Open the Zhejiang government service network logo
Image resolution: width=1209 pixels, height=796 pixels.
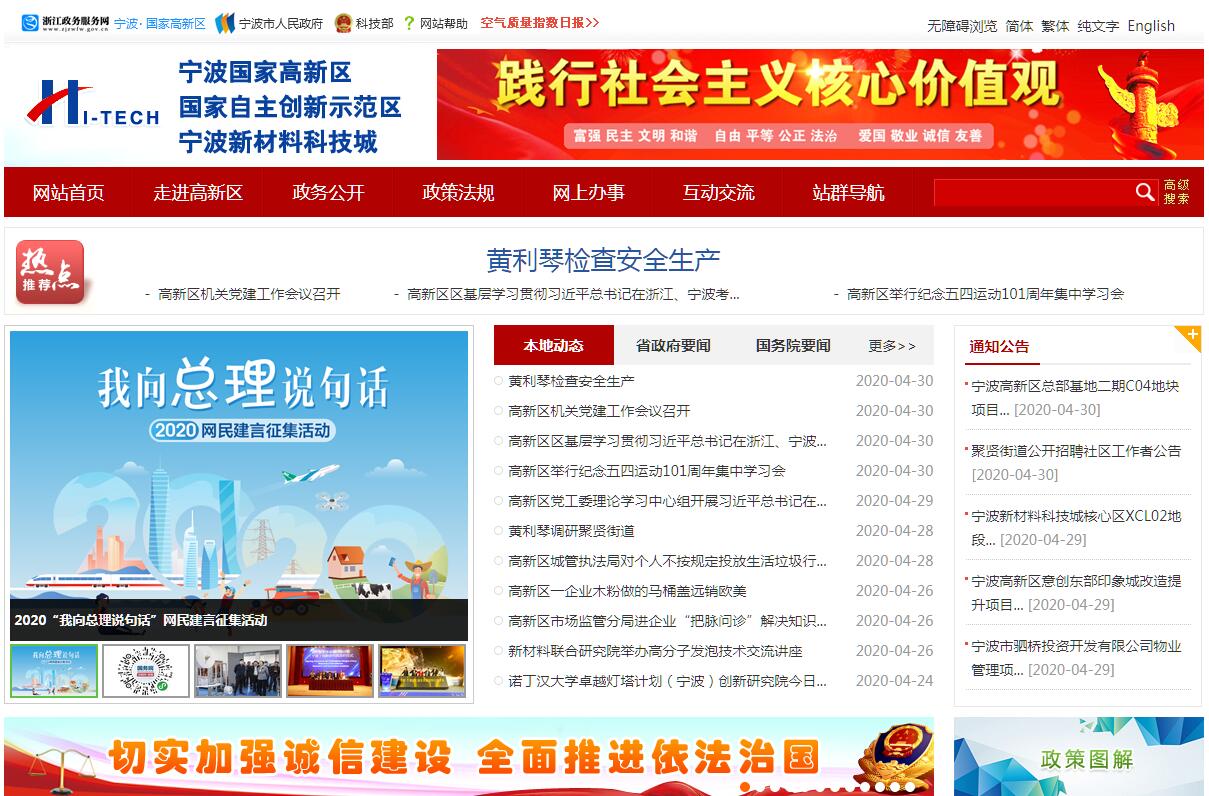pos(65,23)
